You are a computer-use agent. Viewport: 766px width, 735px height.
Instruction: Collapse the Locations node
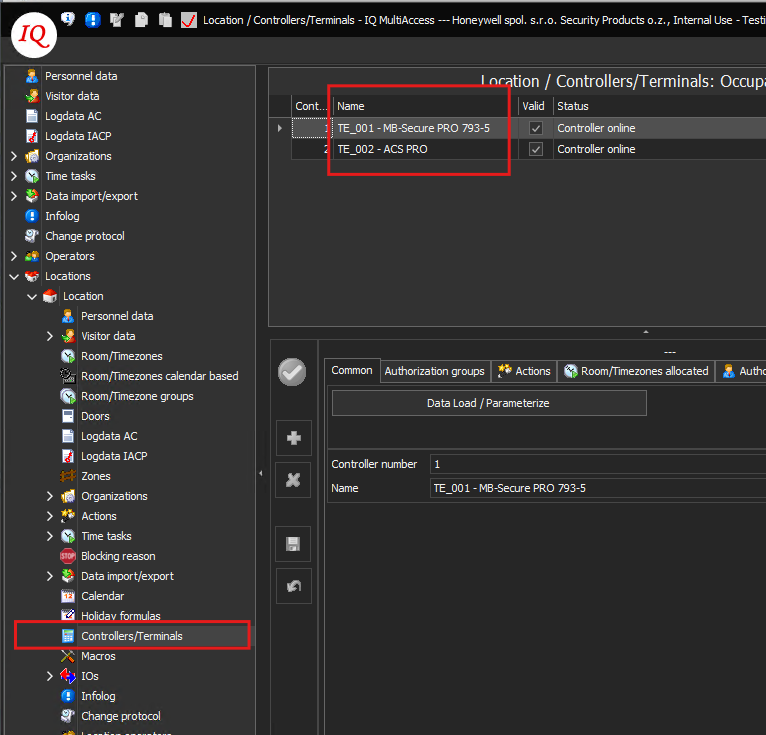(x=14, y=276)
